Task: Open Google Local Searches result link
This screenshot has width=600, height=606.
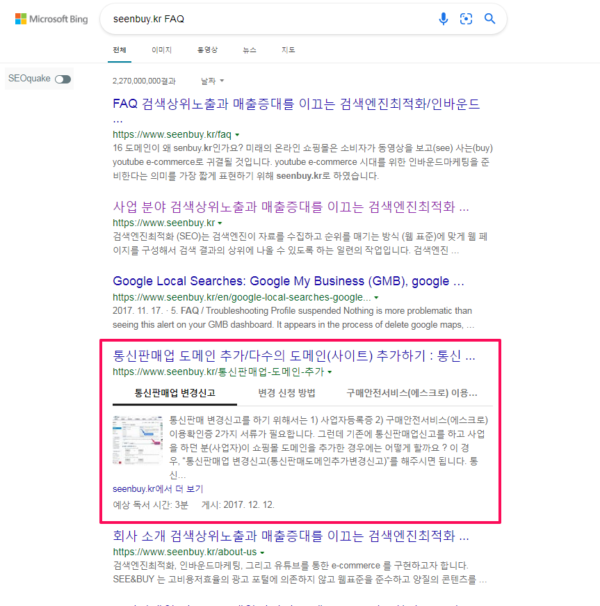Action: [288, 281]
